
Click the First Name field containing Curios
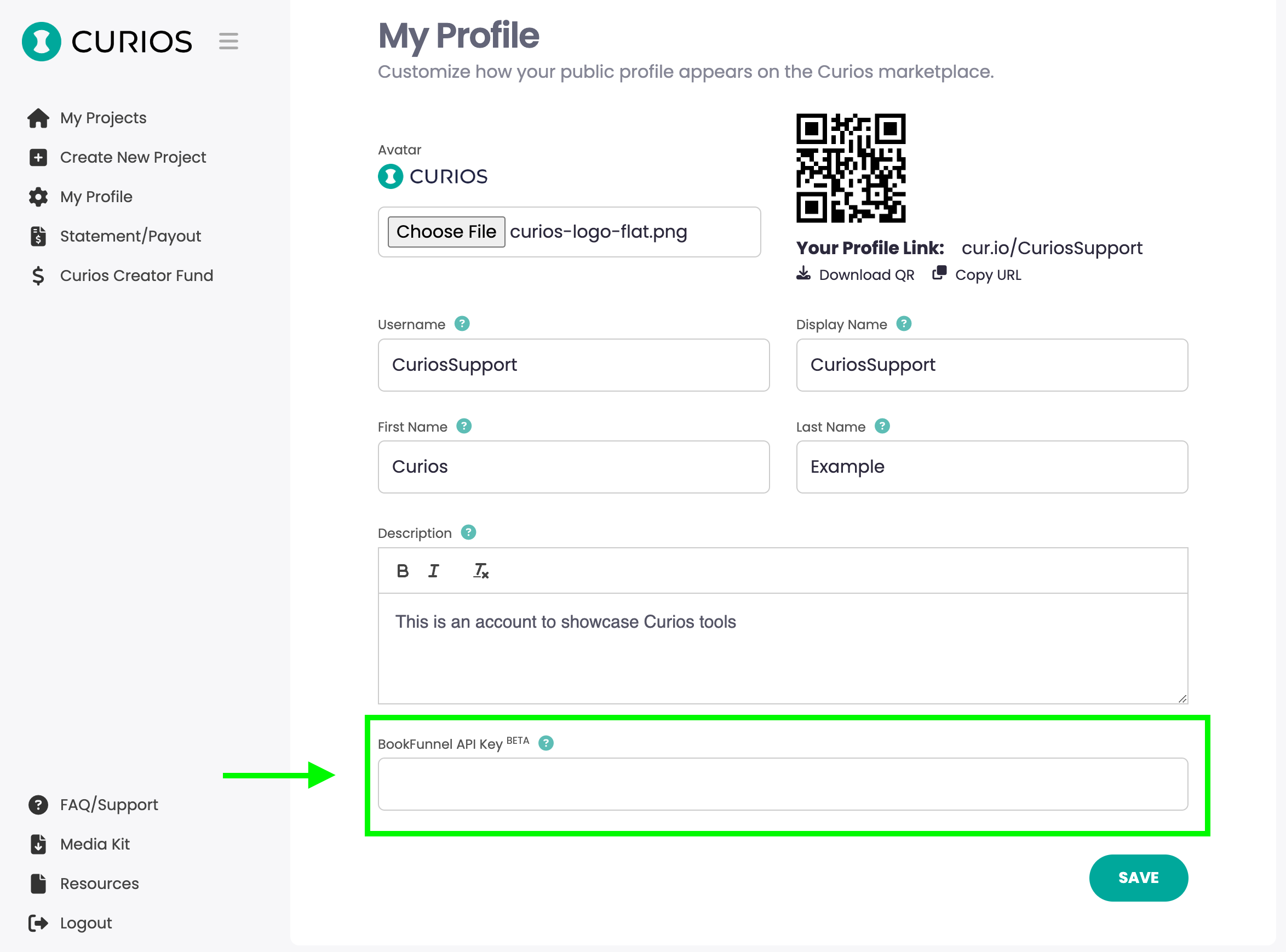[574, 467]
